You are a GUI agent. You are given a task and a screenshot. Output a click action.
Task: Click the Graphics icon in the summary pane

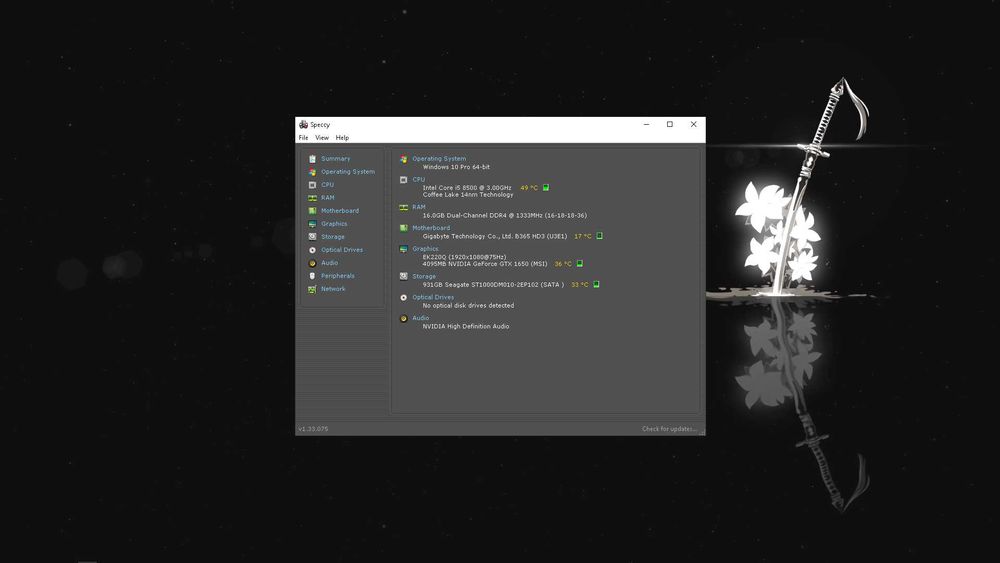point(404,249)
